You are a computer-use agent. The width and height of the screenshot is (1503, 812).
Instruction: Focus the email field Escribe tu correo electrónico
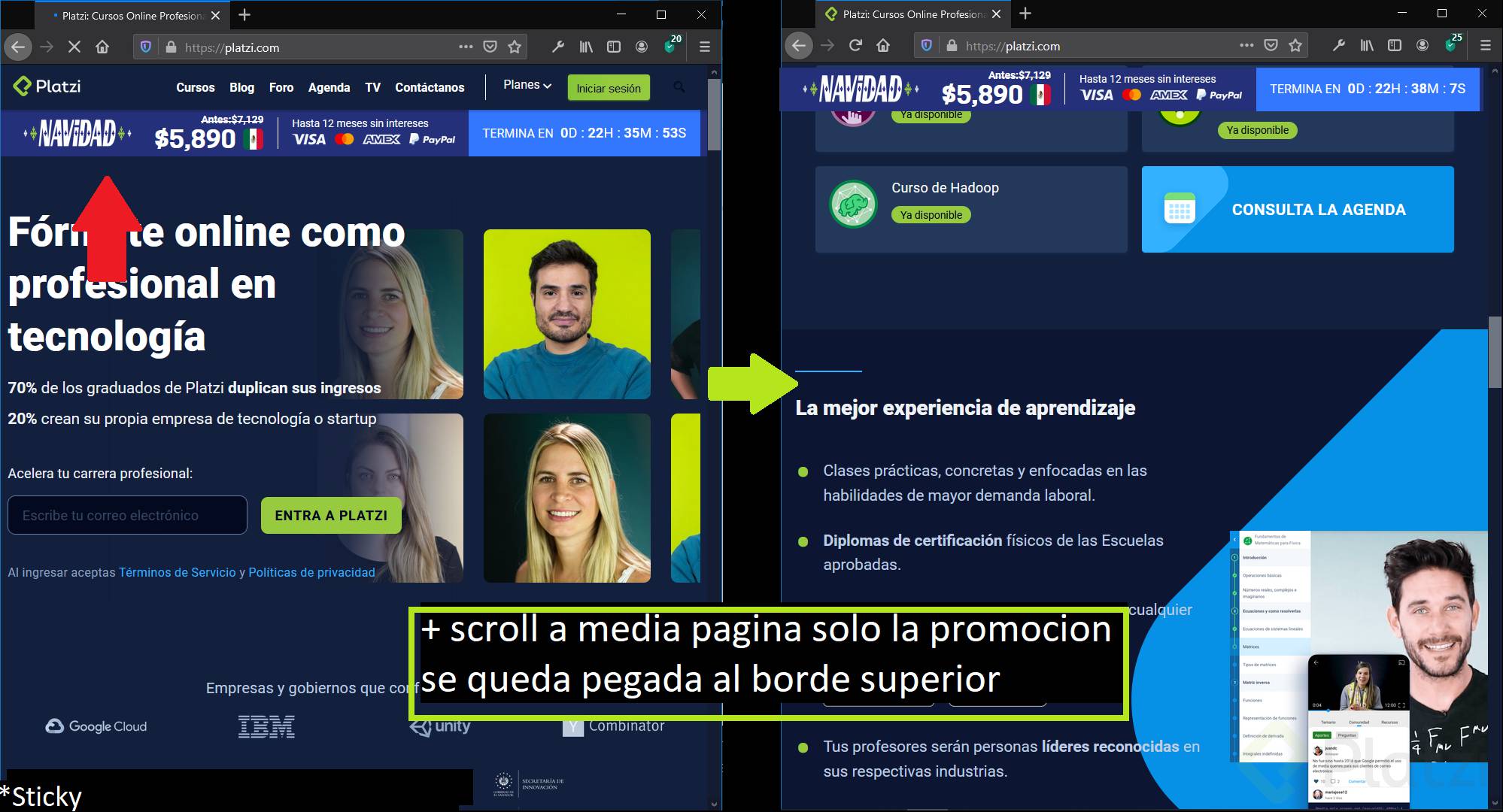tap(127, 515)
